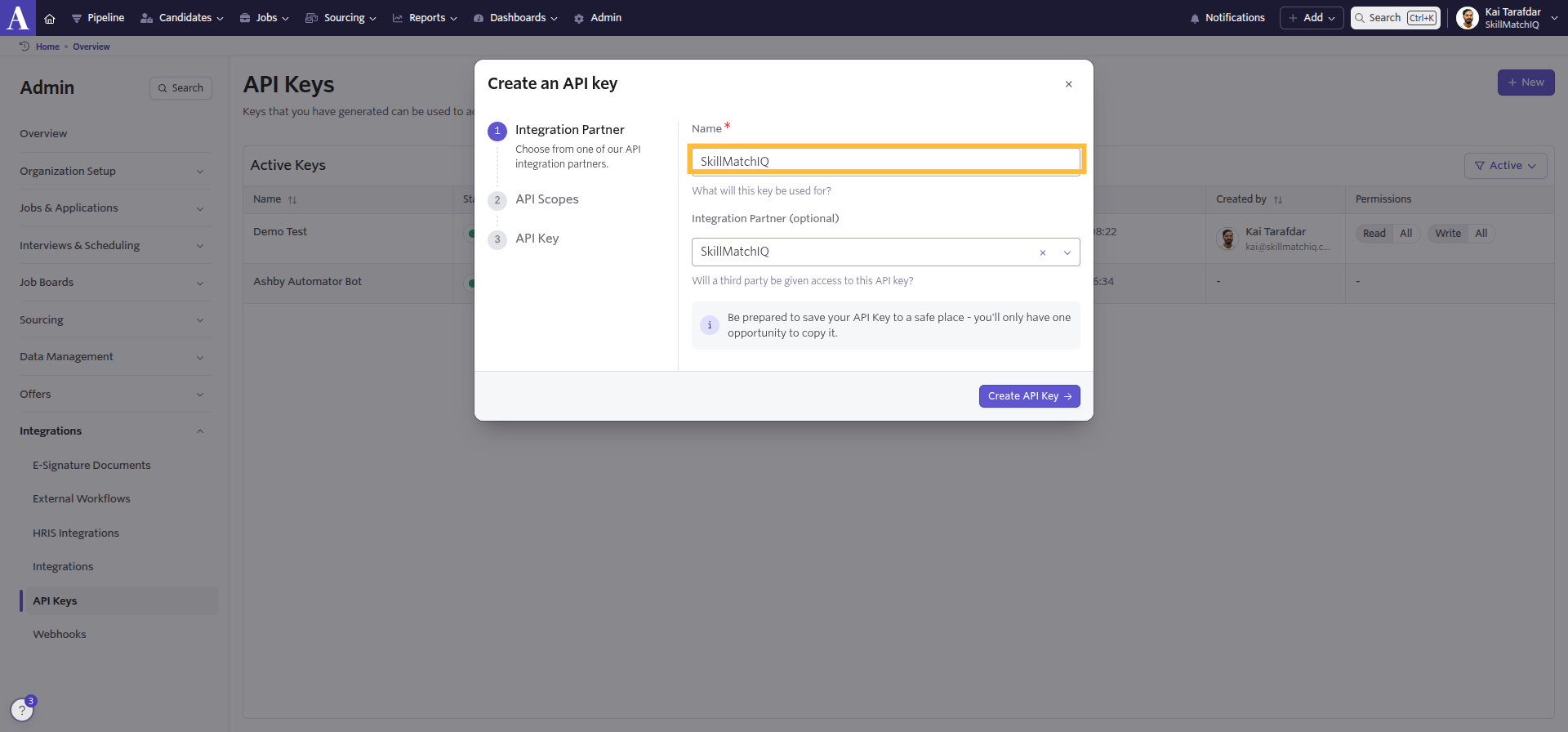The width and height of the screenshot is (1568, 732).
Task: Click the Ashby logo in top left
Action: (18, 17)
